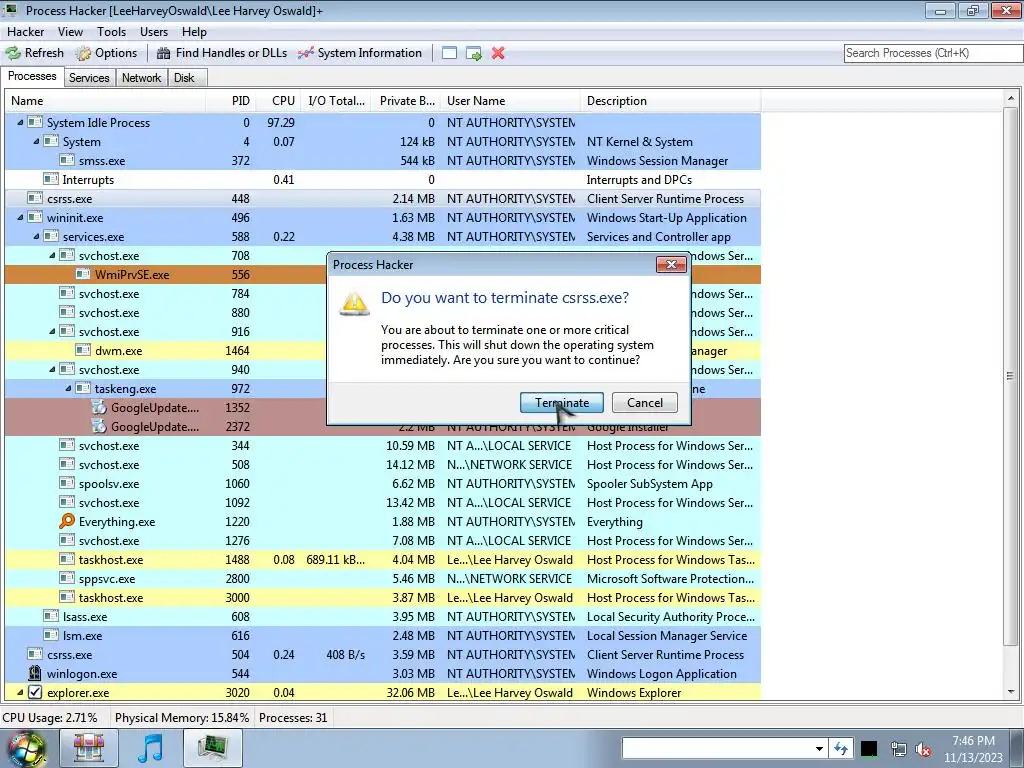Click the black square tray icon

pyautogui.click(x=869, y=749)
